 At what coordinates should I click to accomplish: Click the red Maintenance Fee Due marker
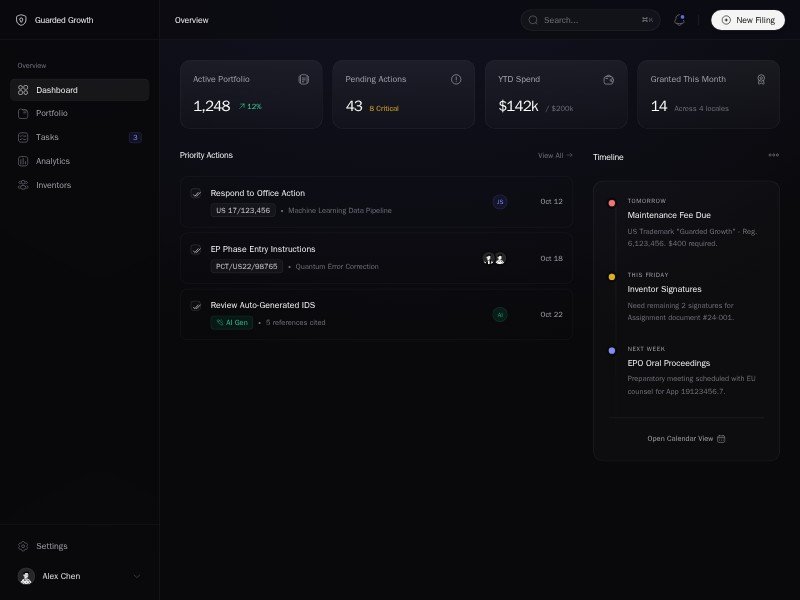click(x=612, y=203)
